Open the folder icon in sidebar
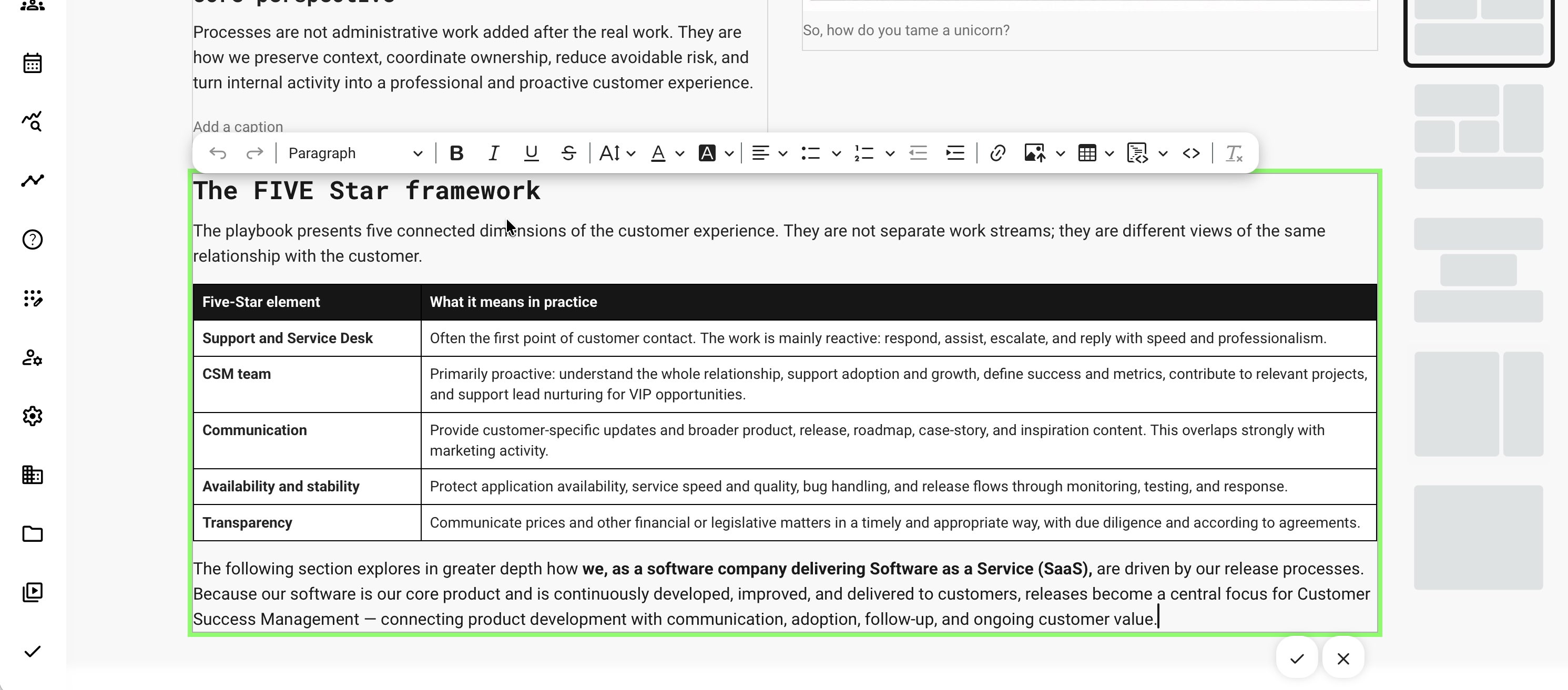The height and width of the screenshot is (690, 1568). 33,534
